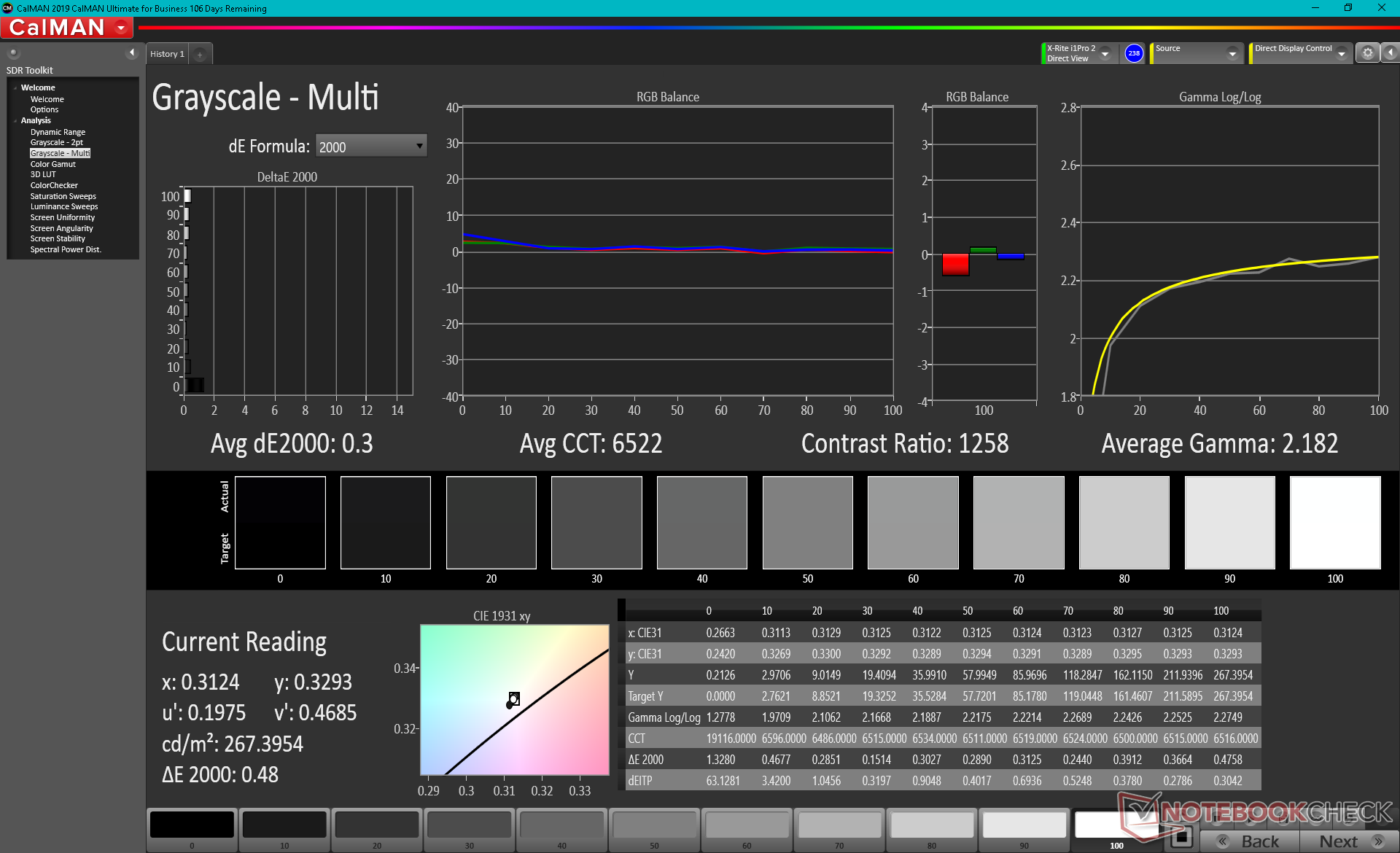
Task: Open the Direct Display Control dropdown
Action: tap(1342, 54)
